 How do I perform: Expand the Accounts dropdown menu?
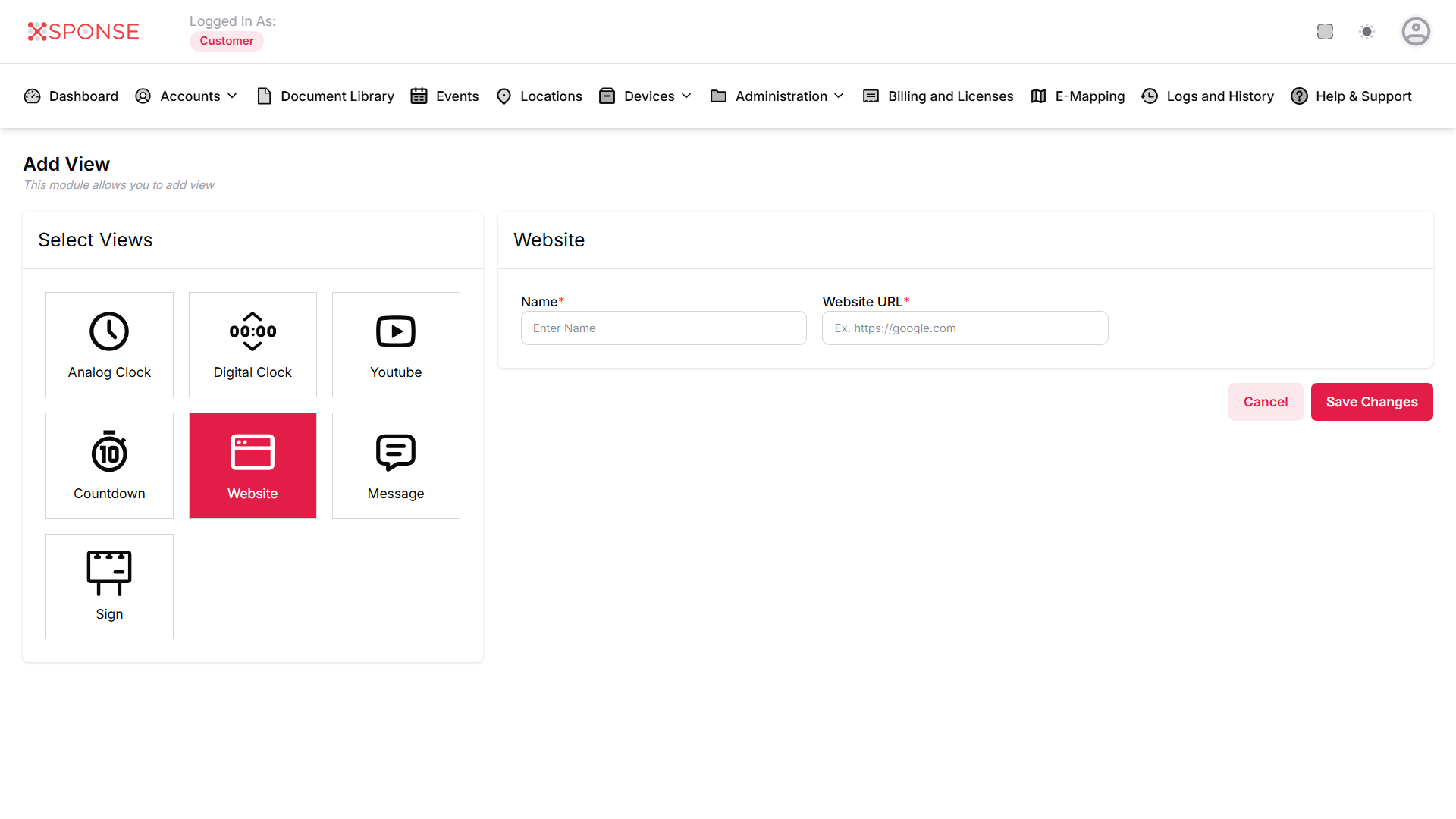coord(187,96)
